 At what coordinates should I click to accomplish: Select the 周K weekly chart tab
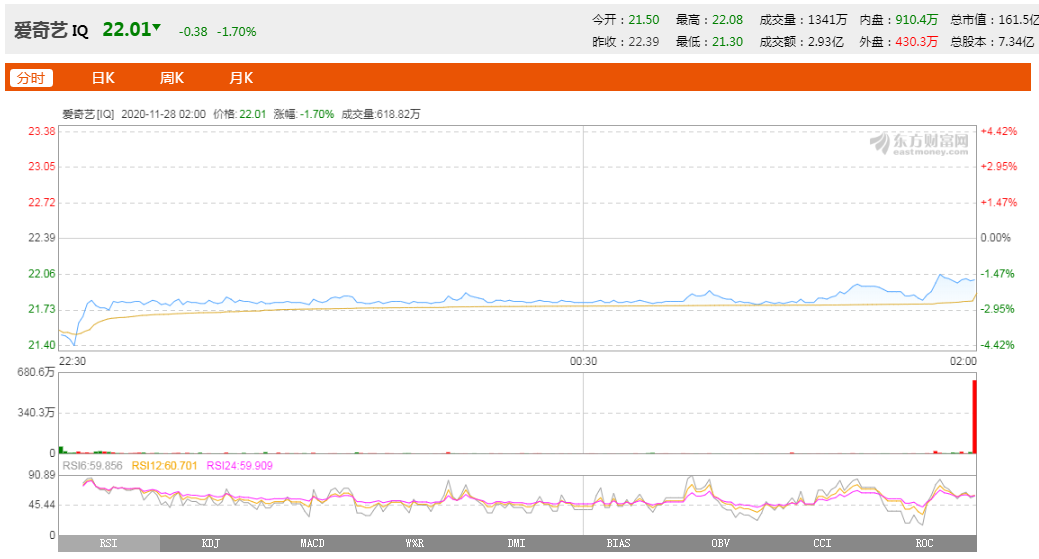tap(172, 78)
